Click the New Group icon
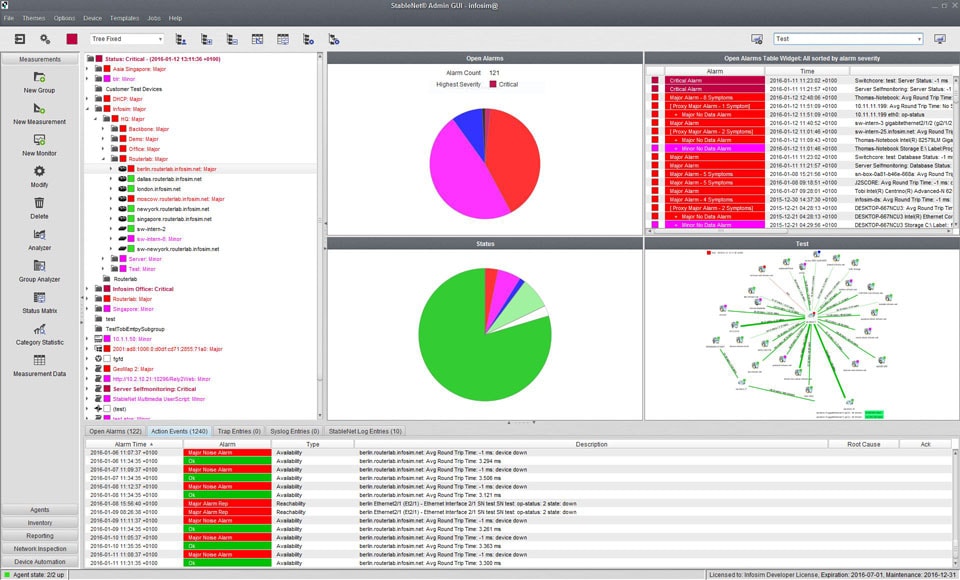 (x=40, y=78)
